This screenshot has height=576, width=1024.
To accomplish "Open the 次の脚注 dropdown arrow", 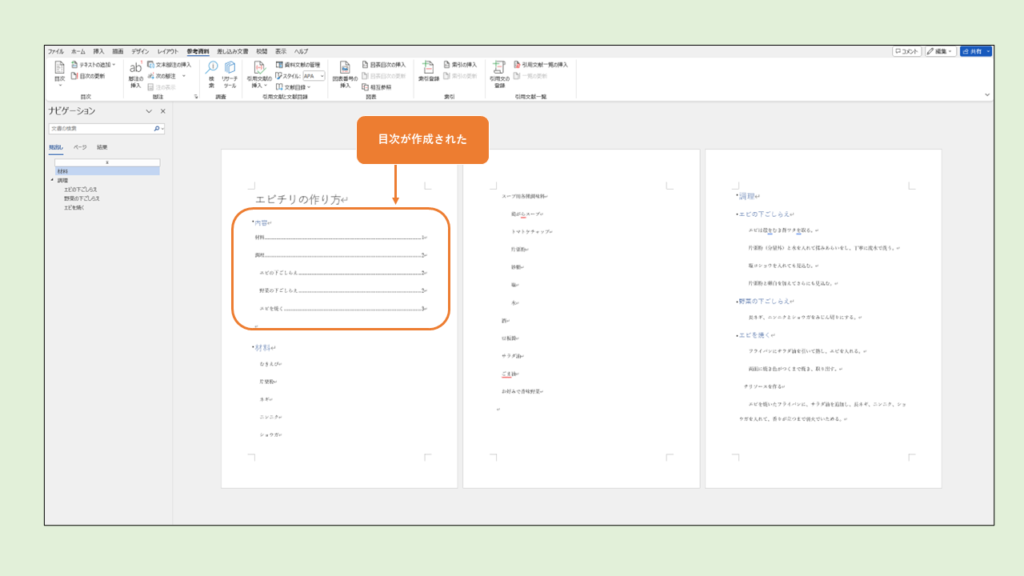I will click(184, 76).
